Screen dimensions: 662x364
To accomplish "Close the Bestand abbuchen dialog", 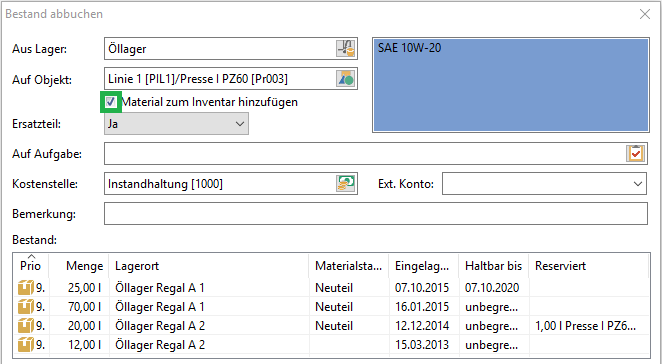I will tap(645, 14).
